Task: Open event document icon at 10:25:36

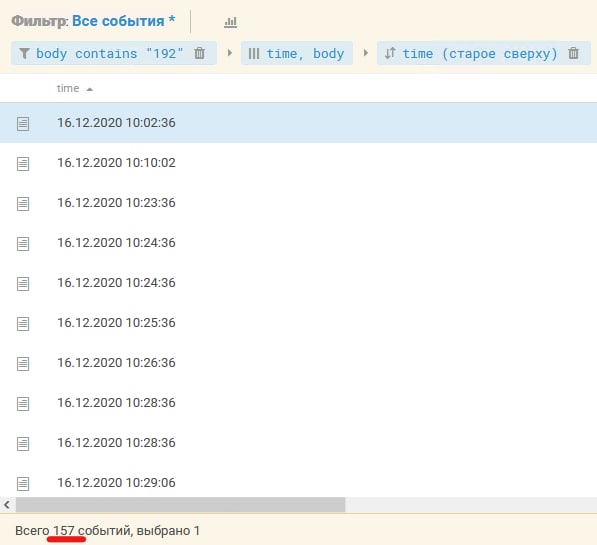Action: tap(23, 324)
